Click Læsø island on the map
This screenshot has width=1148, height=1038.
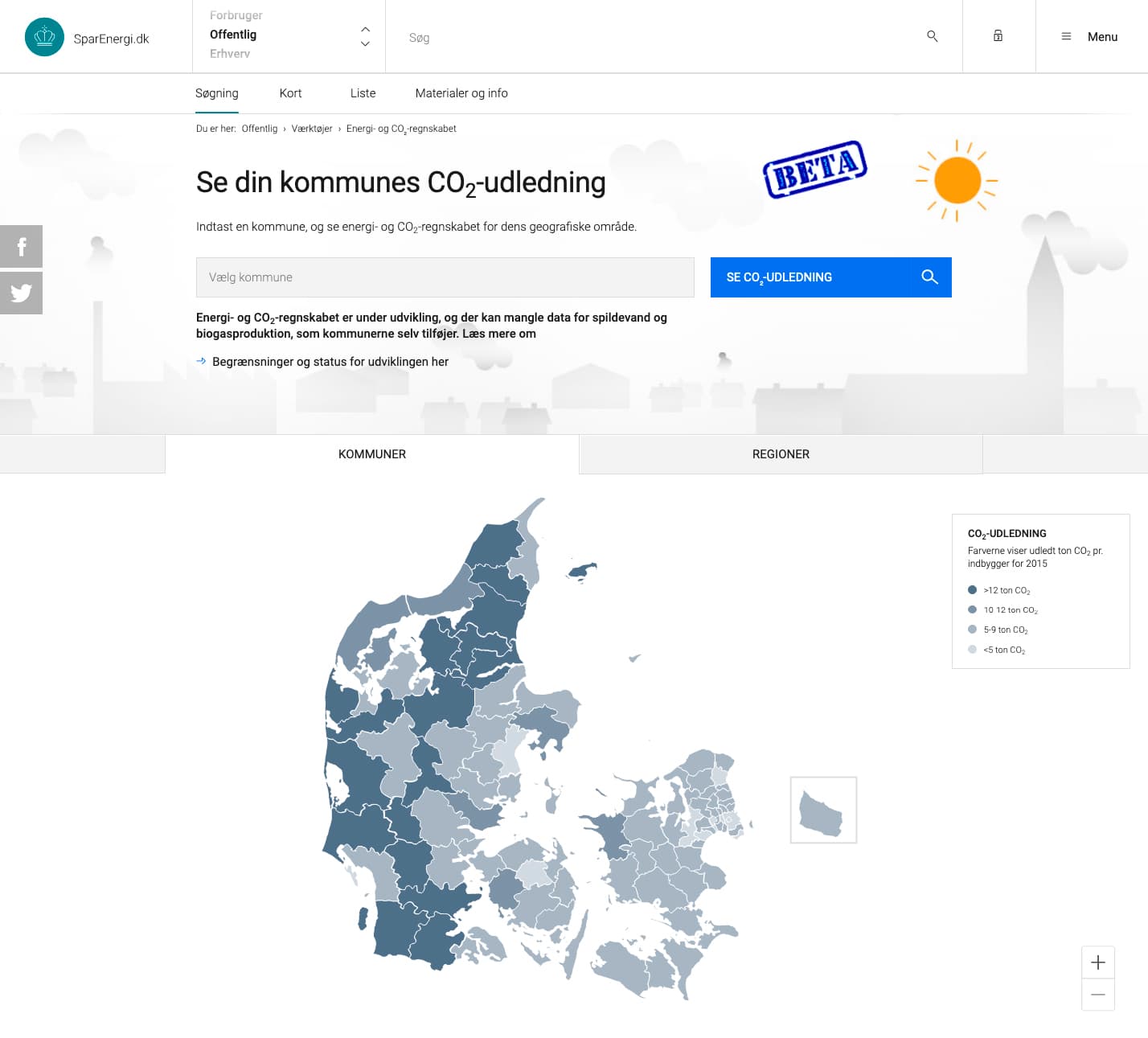tap(581, 572)
